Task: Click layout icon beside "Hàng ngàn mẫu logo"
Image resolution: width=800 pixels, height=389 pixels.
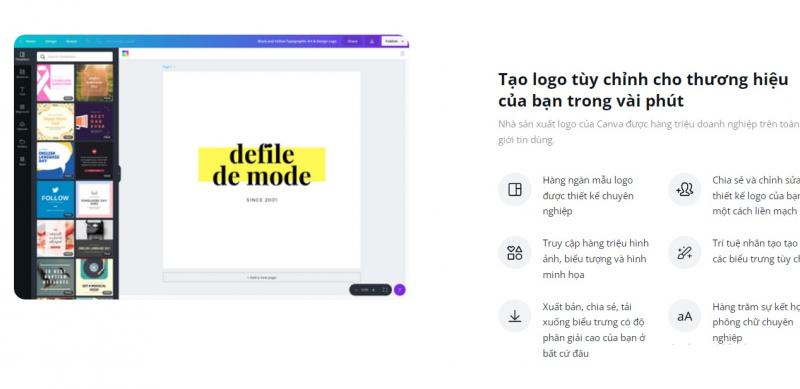Action: coord(515,189)
